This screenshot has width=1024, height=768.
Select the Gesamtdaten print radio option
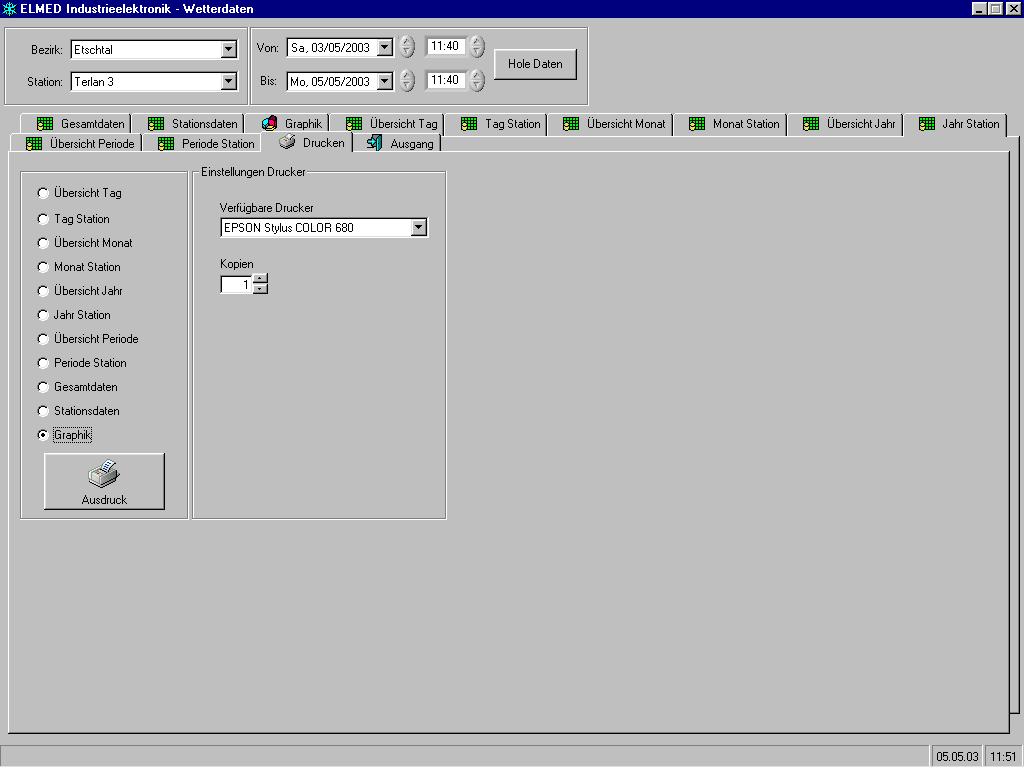tap(43, 387)
